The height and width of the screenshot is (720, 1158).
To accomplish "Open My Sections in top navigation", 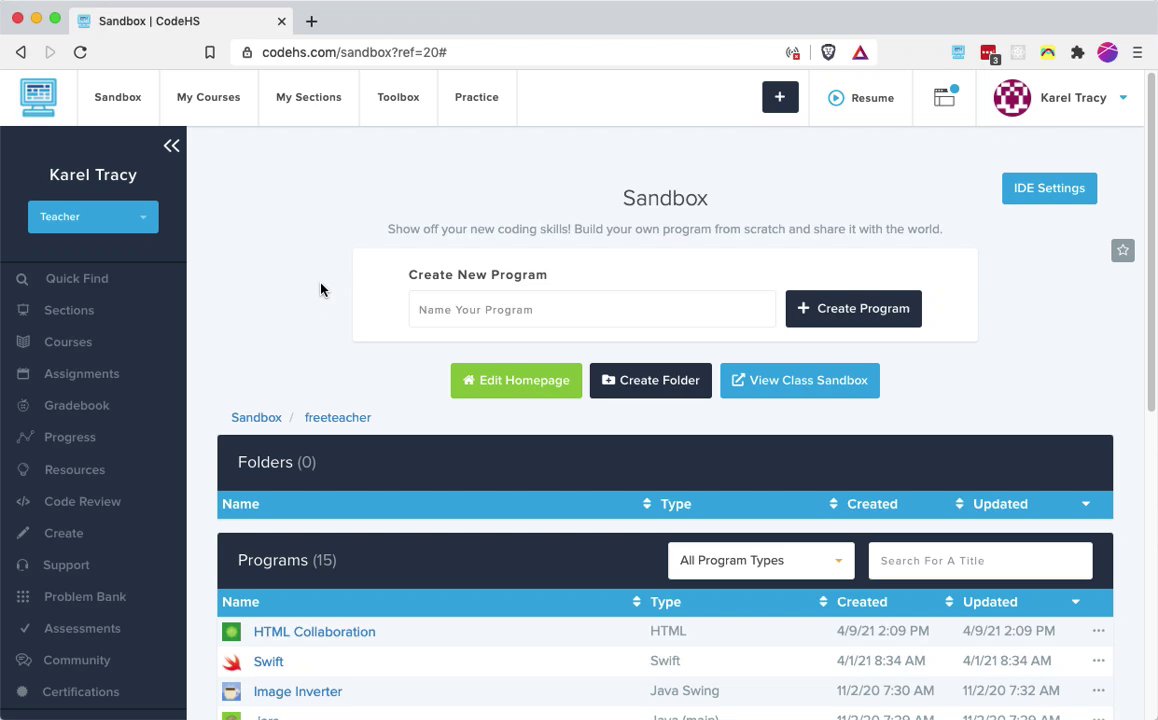I will coord(309,97).
